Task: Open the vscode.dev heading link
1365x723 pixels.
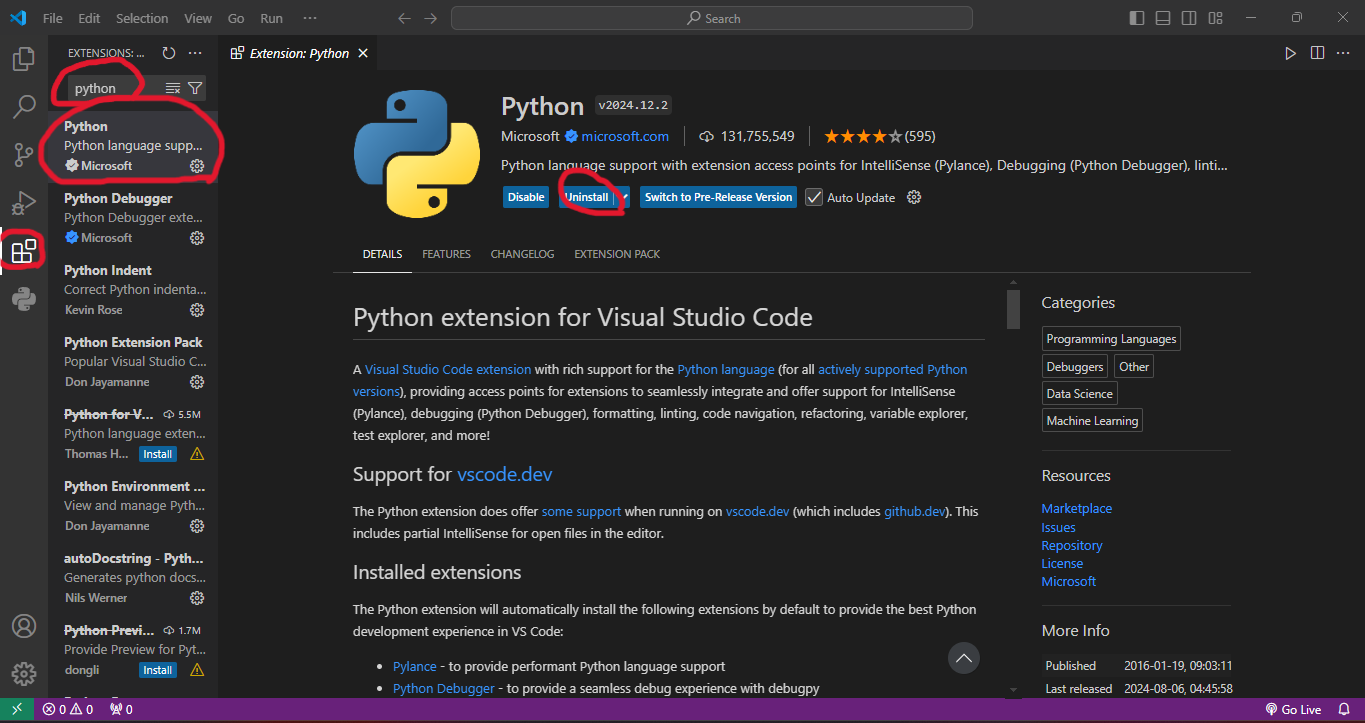Action: pos(504,474)
